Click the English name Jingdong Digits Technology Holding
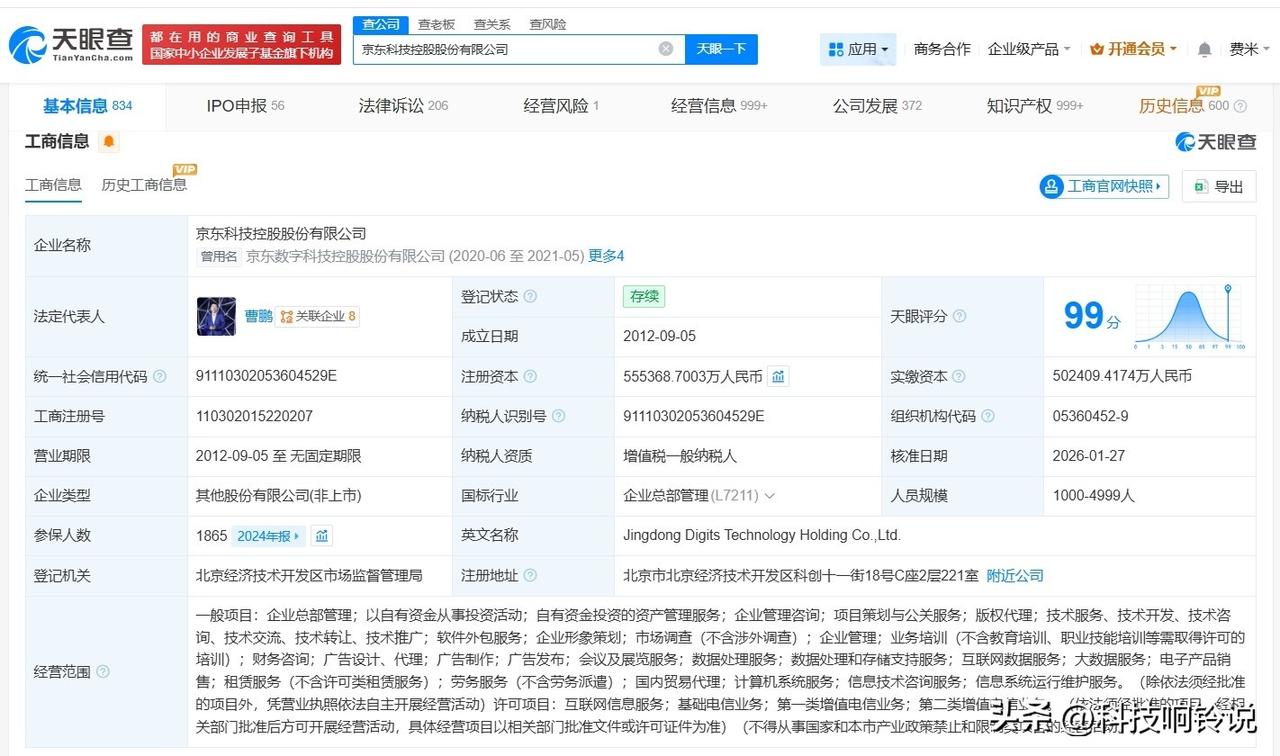The height and width of the screenshot is (756, 1280). [762, 536]
